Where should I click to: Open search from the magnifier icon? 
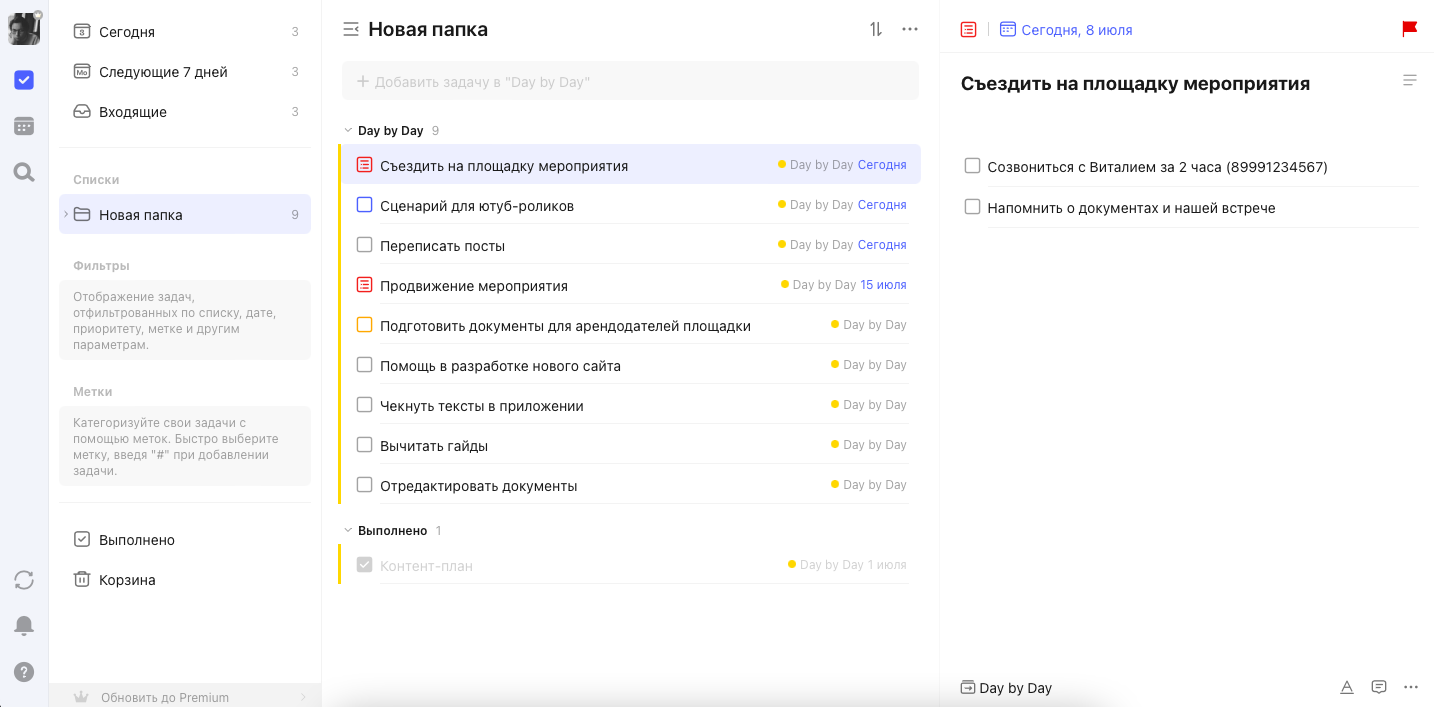pos(24,172)
